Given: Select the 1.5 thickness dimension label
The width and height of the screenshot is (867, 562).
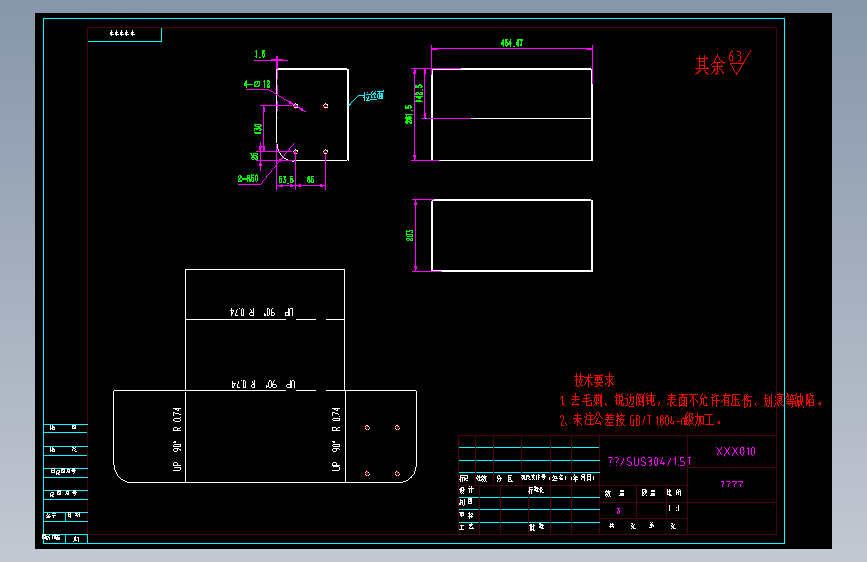Looking at the screenshot, I should click(x=260, y=54).
